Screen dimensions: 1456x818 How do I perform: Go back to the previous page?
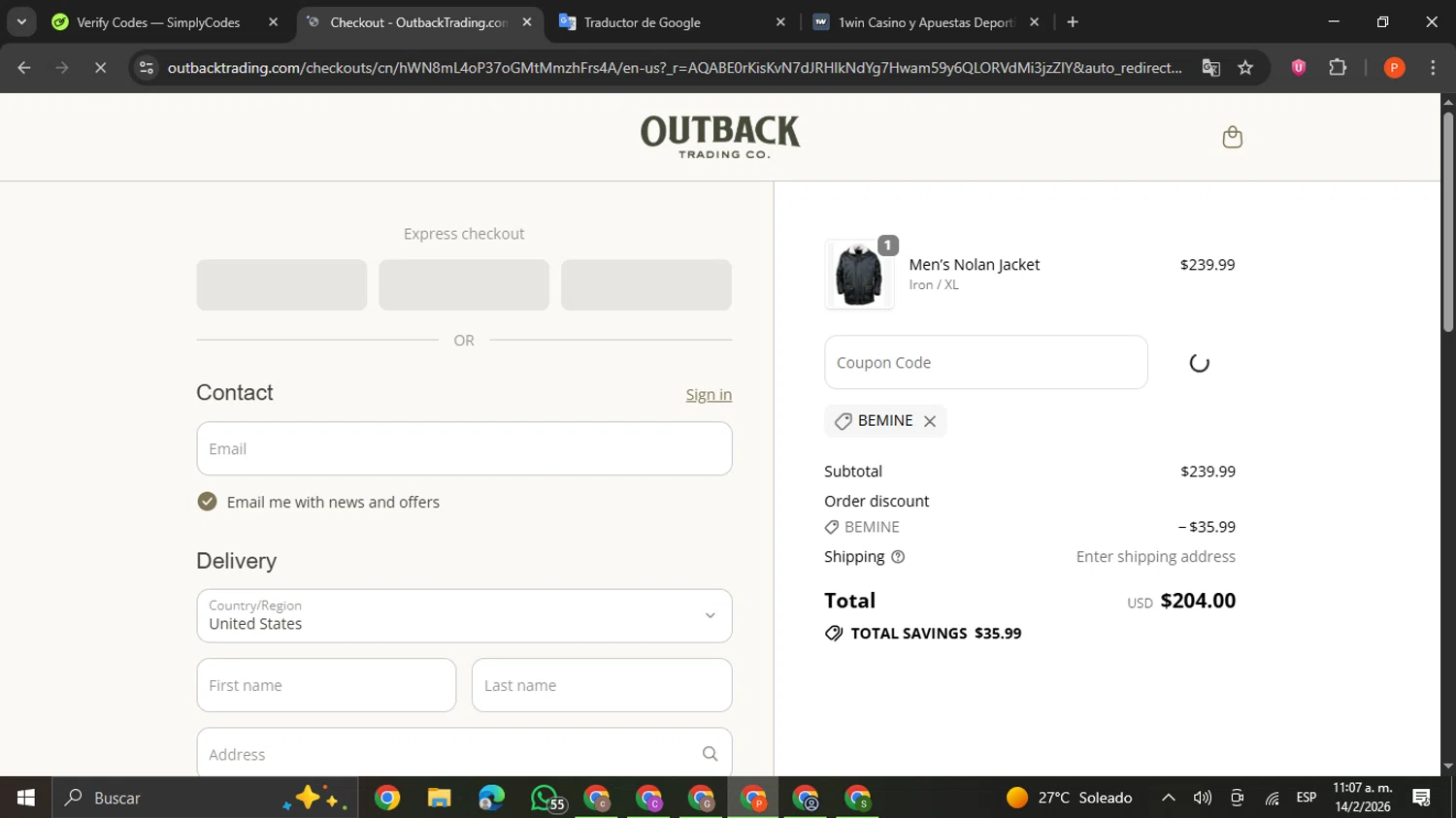point(24,68)
